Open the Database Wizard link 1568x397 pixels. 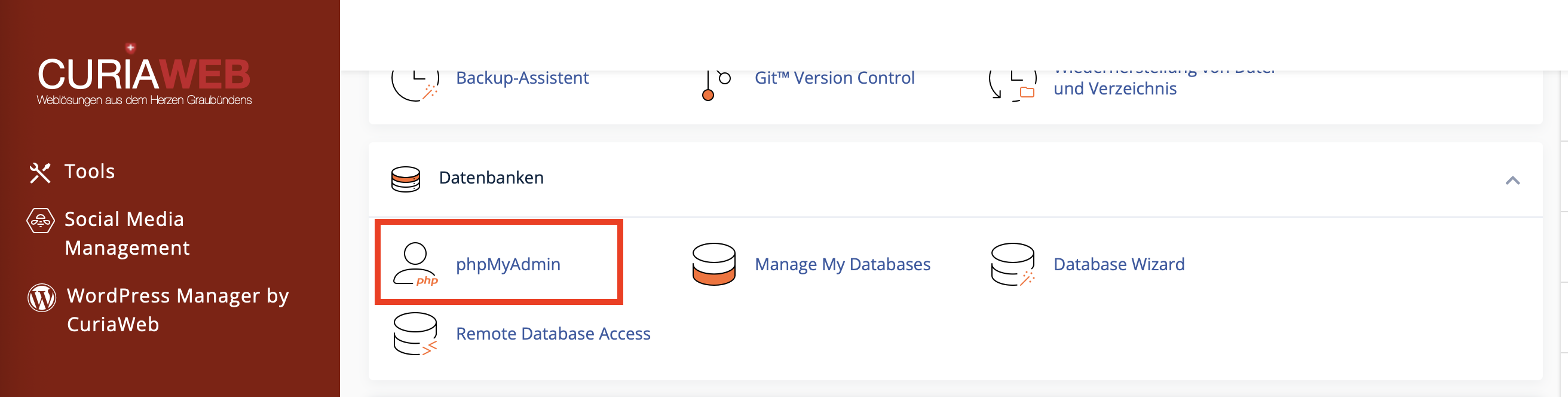coord(1119,264)
